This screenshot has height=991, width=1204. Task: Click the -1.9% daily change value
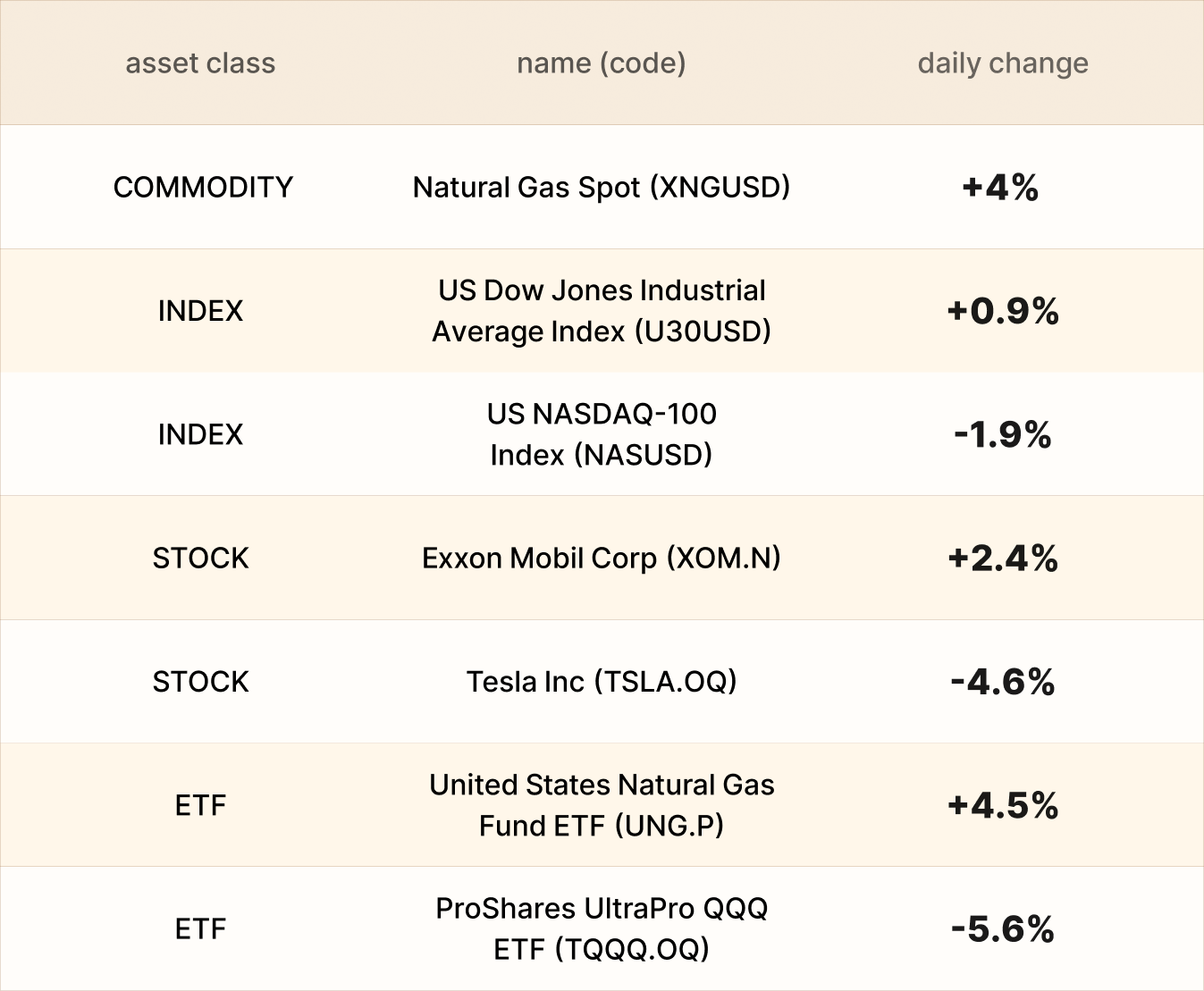[x=1003, y=435]
